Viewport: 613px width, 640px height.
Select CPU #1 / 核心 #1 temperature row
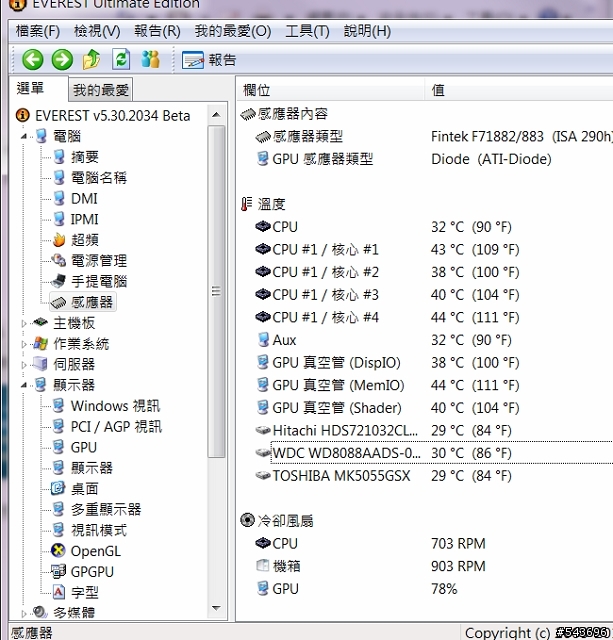click(433, 249)
